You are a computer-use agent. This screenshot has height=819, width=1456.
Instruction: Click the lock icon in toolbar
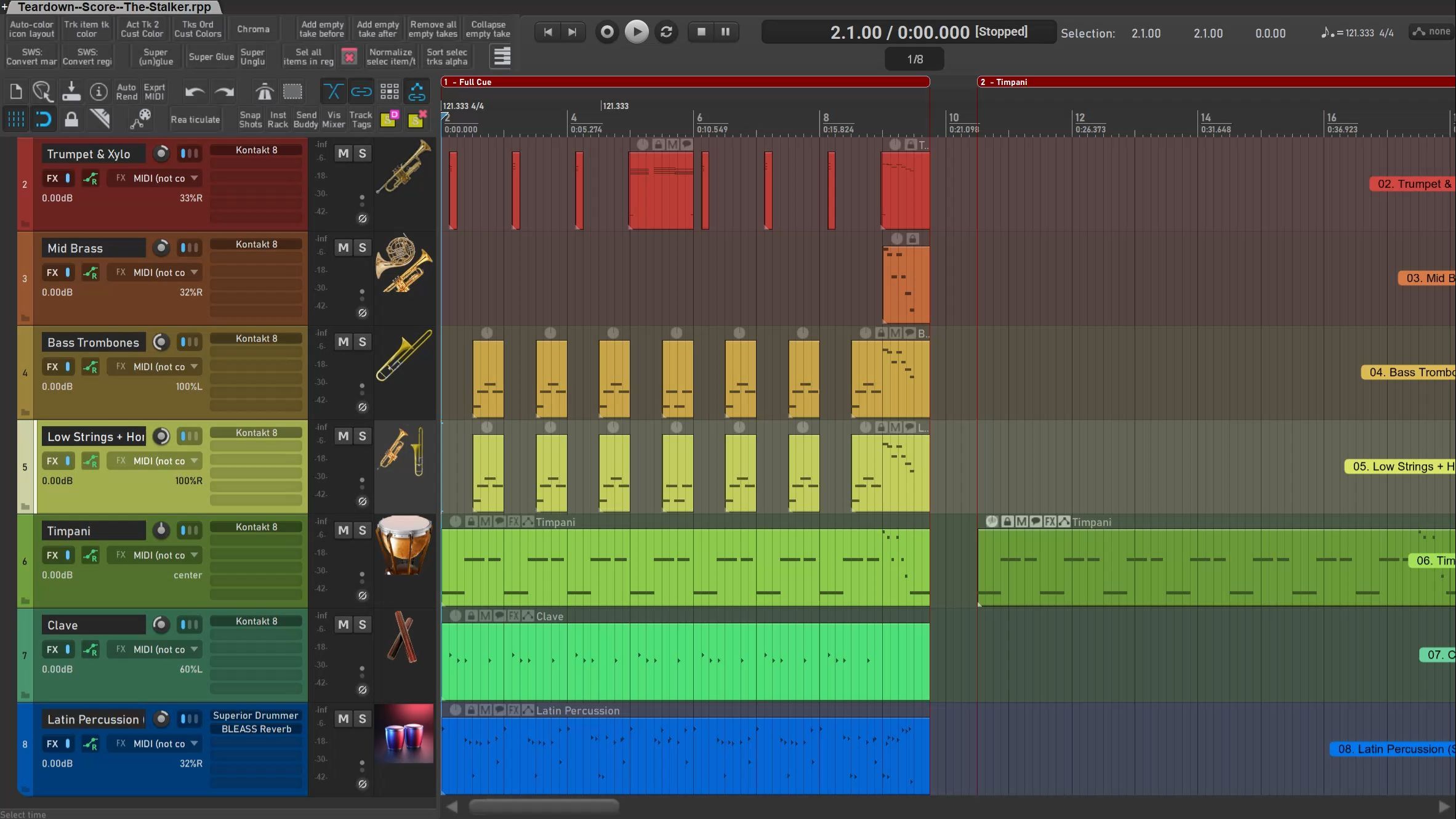point(71,119)
